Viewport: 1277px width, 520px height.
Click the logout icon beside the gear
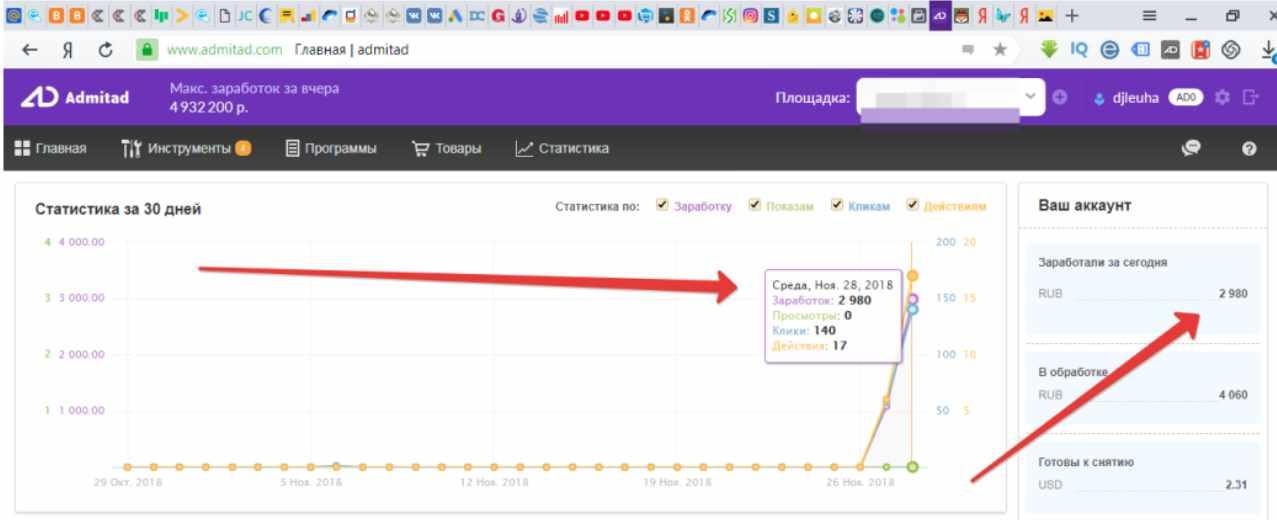click(x=1250, y=98)
